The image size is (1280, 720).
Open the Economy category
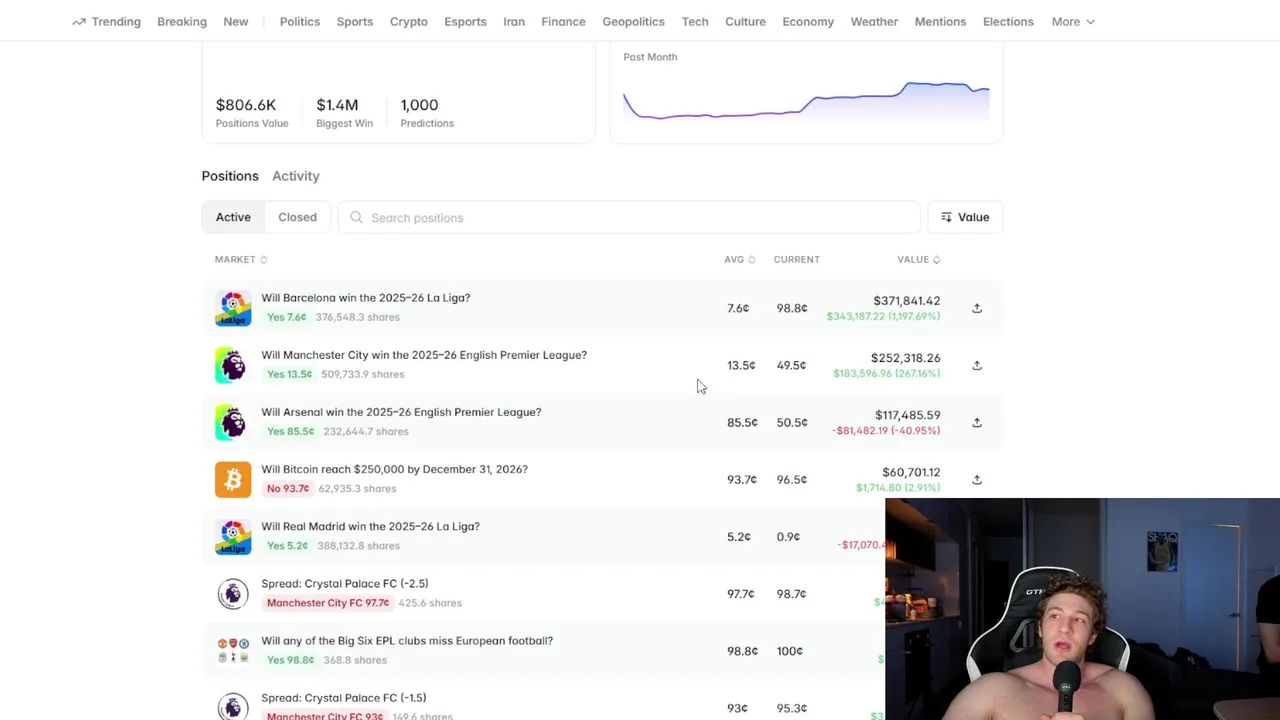[808, 21]
